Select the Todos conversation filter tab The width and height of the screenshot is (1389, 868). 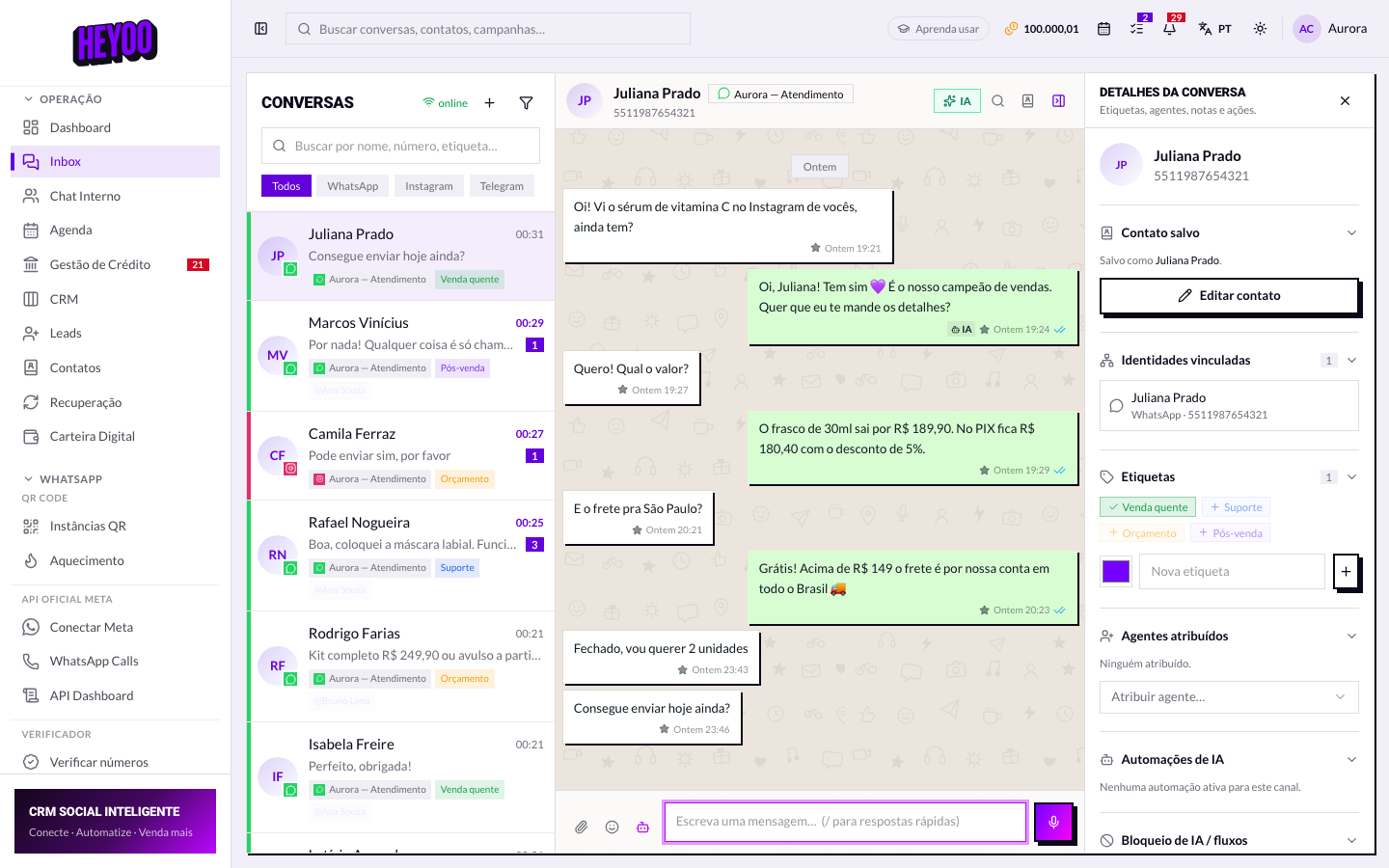(286, 186)
